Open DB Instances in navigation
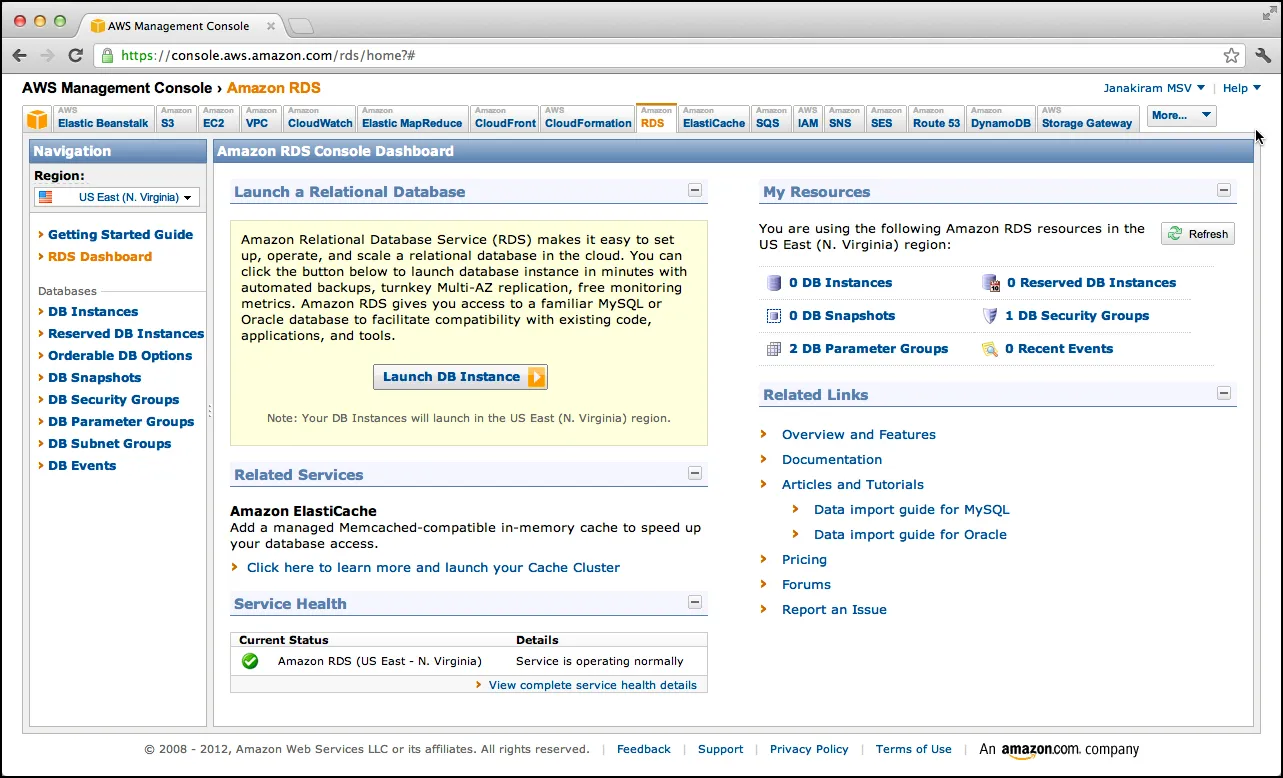 tap(93, 311)
